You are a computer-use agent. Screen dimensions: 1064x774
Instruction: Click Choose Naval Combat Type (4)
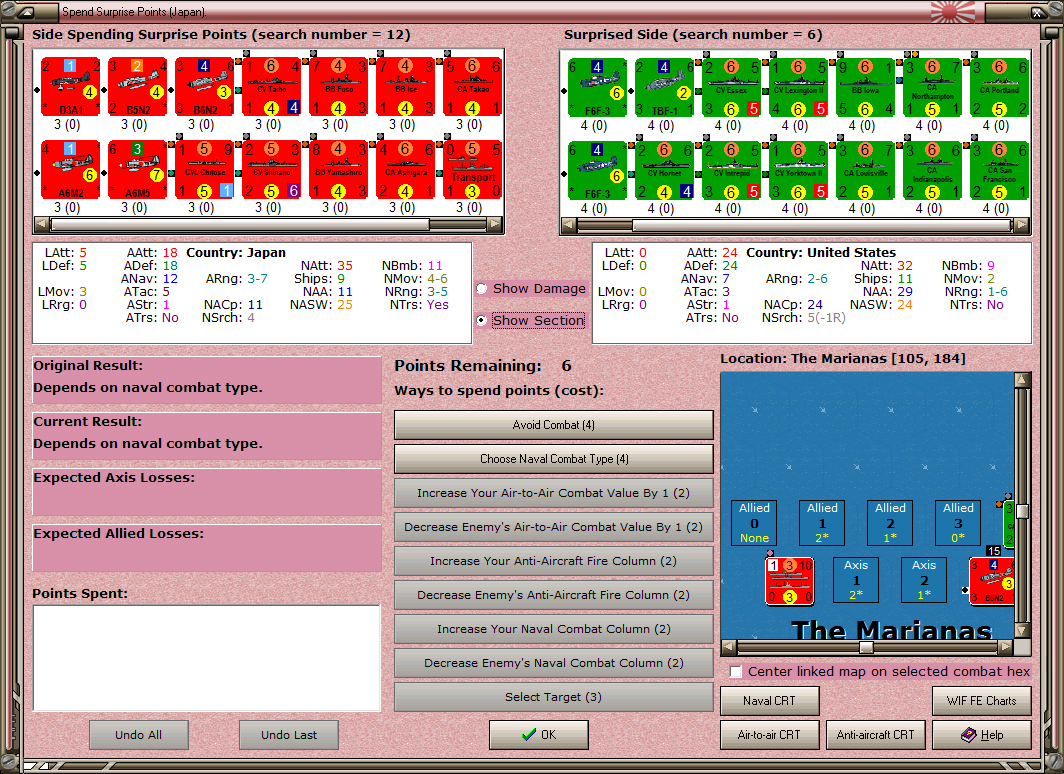(x=553, y=459)
